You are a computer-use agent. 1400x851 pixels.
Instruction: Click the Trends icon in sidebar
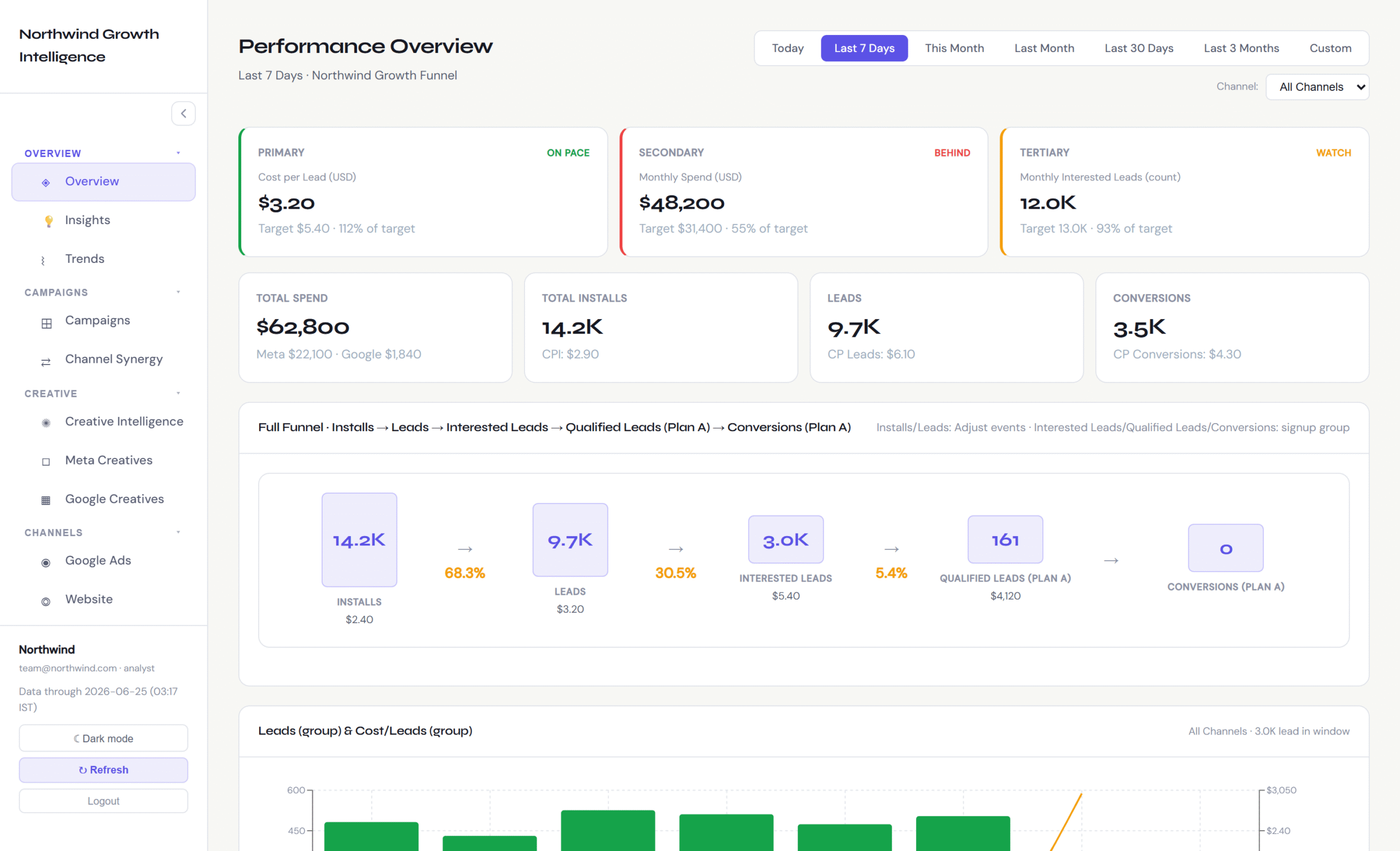click(x=43, y=261)
